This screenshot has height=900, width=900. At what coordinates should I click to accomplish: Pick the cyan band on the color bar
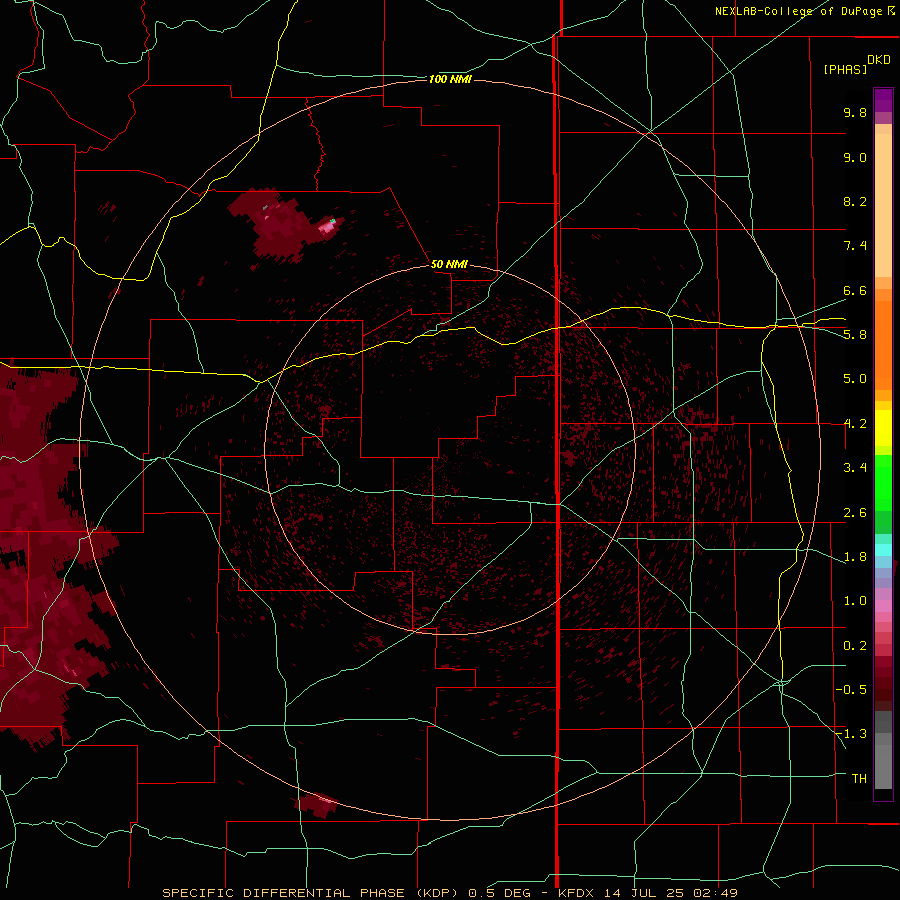(883, 550)
